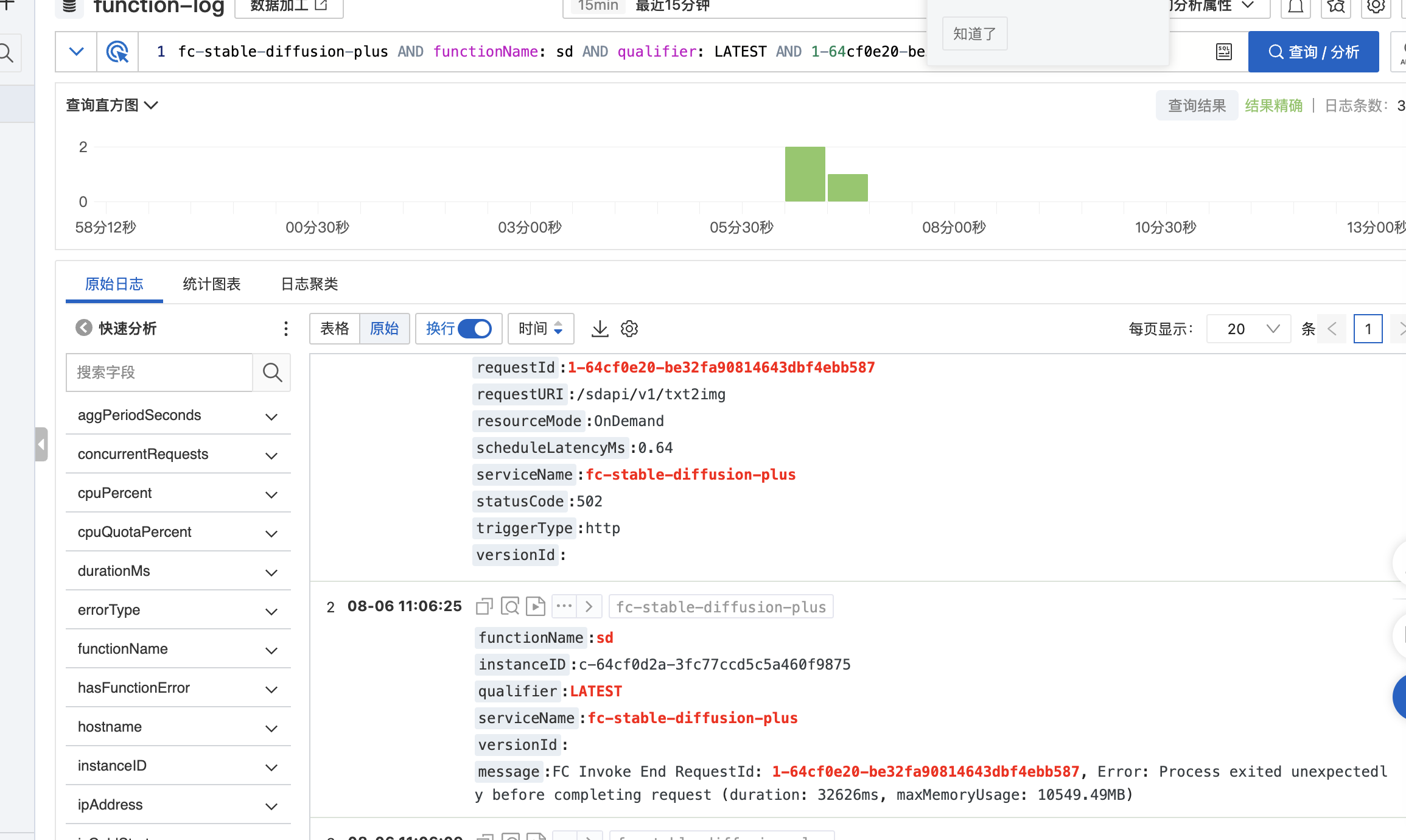The height and width of the screenshot is (840, 1406).
Task: Click the download logs icon
Action: click(600, 329)
